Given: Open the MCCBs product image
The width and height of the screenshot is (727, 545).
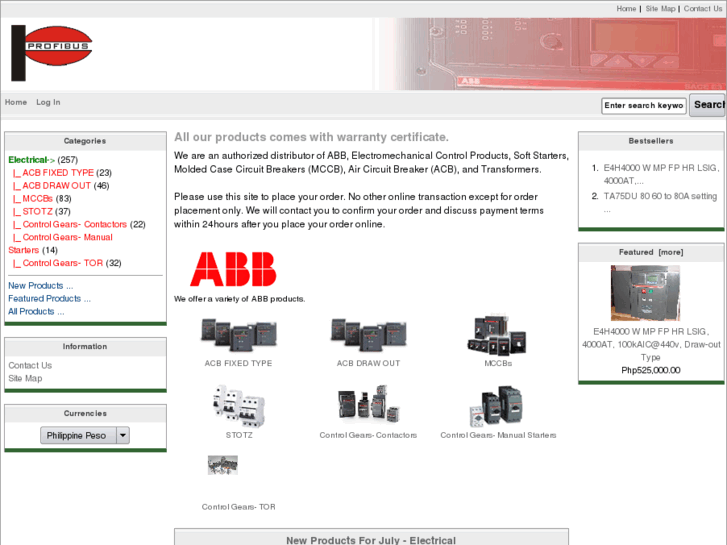Looking at the screenshot, I should (497, 334).
